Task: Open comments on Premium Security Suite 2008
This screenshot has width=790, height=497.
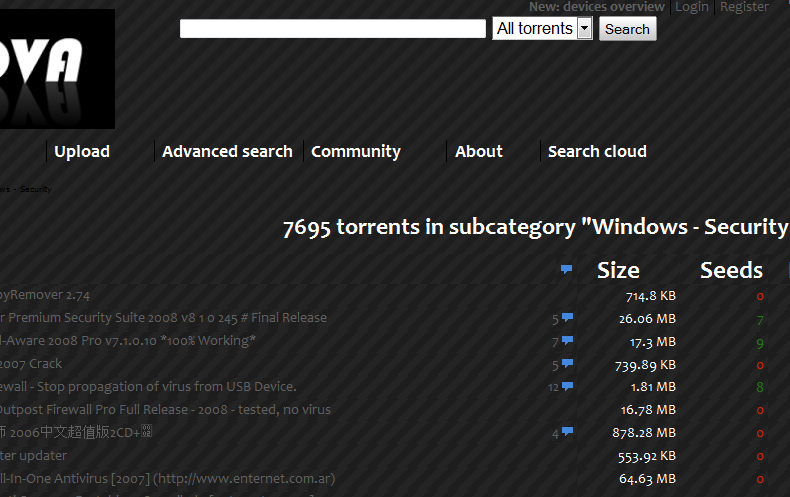Action: [567, 318]
